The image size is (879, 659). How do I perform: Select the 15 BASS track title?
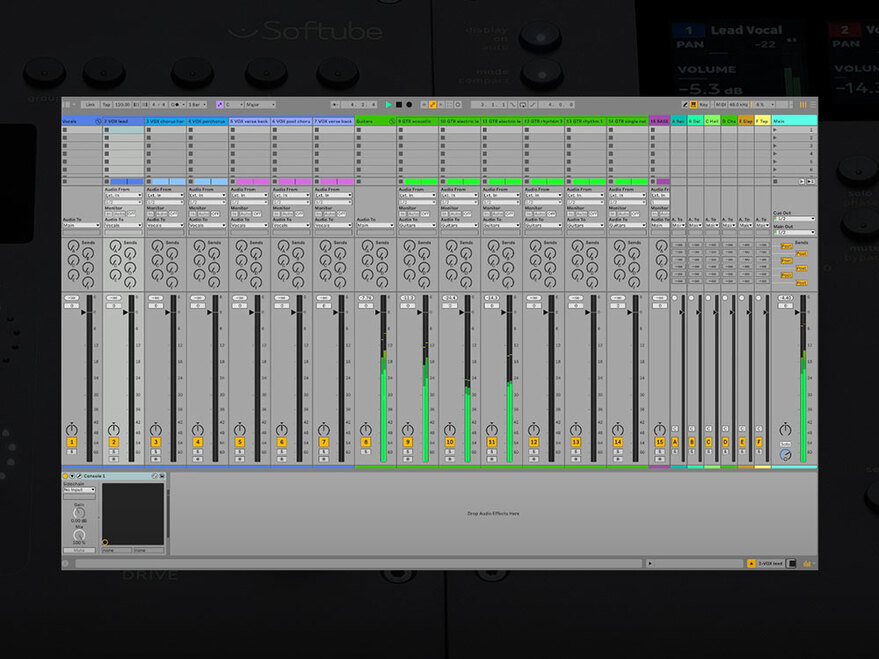(659, 120)
